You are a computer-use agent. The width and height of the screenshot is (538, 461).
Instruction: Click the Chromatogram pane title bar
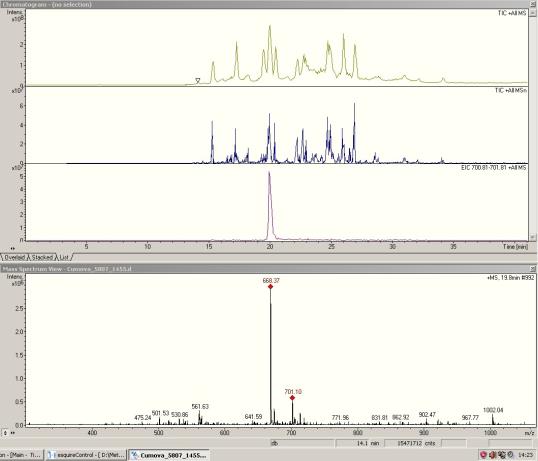264,4
